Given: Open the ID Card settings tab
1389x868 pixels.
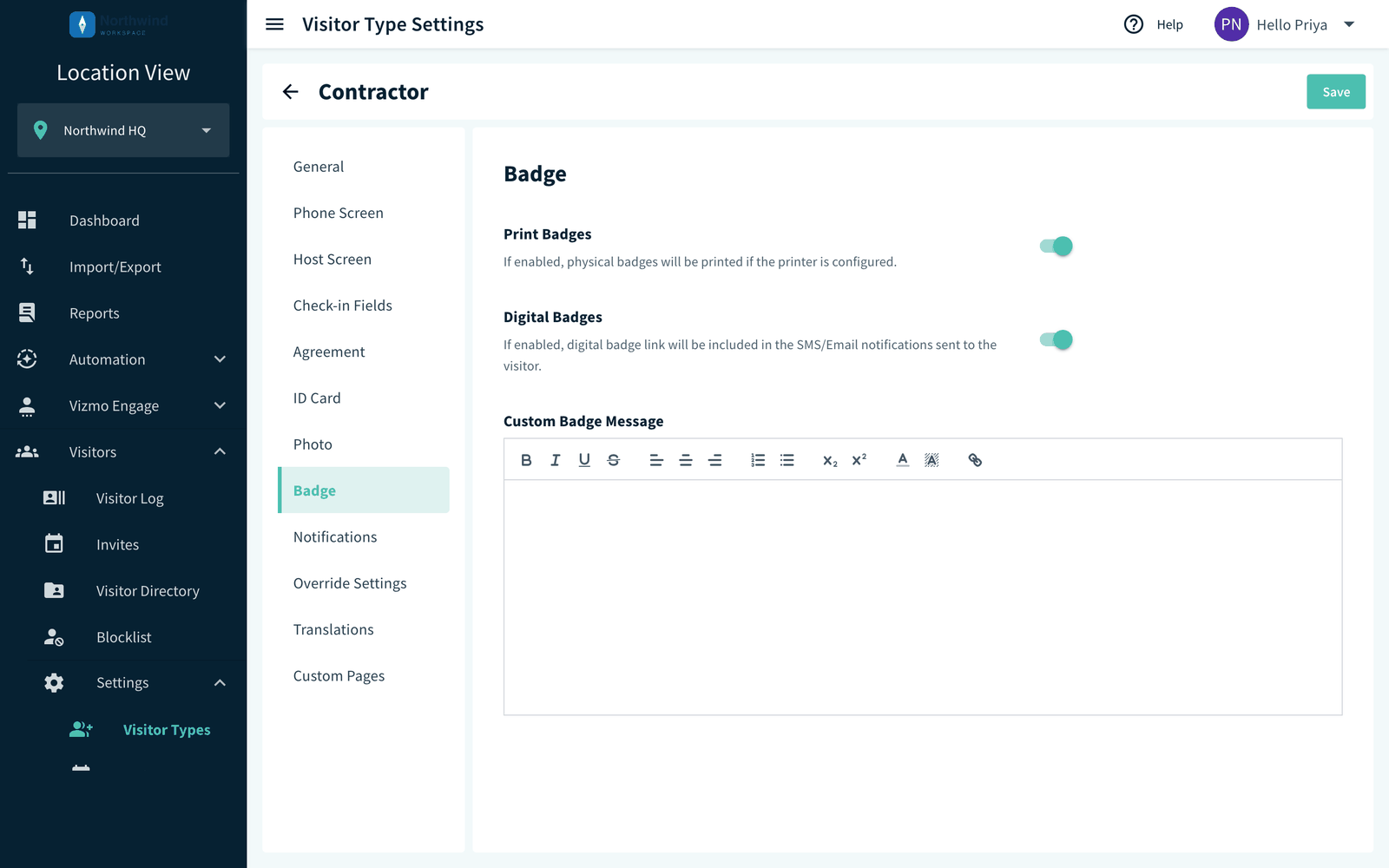Looking at the screenshot, I should click(x=364, y=398).
